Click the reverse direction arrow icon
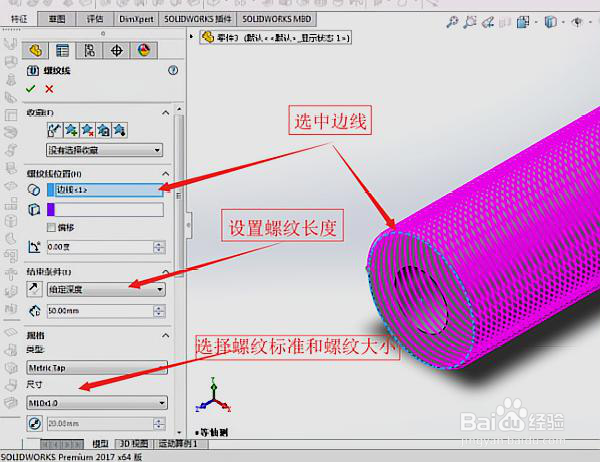This screenshot has height=462, width=600. [34, 289]
